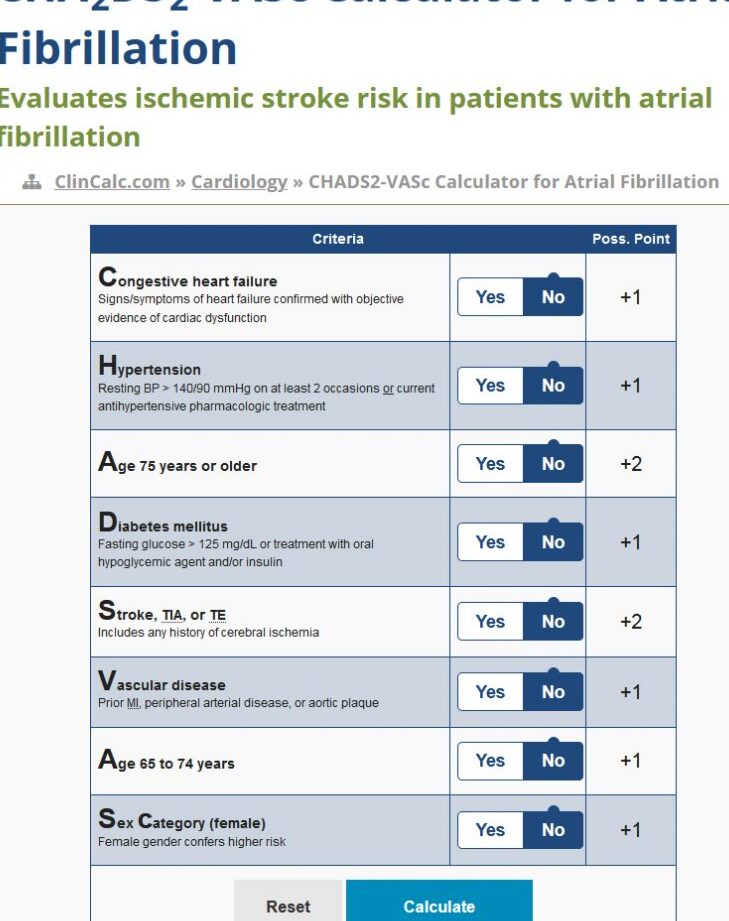Choose Yes for Sex Category female

490,829
